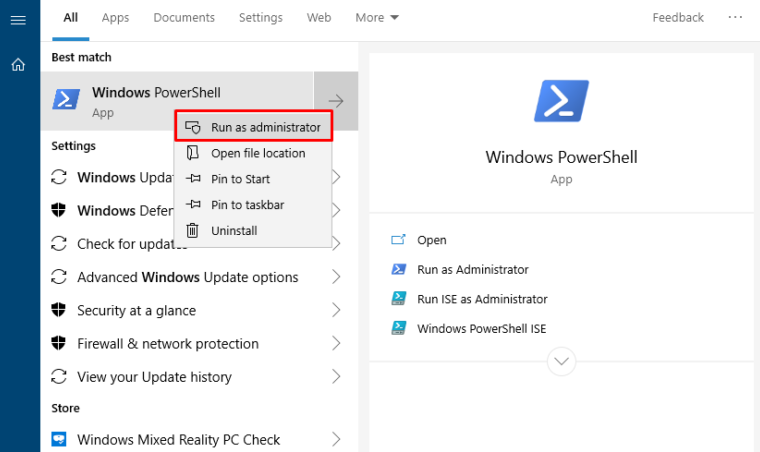Choose Pin to Start in context menu

pyautogui.click(x=253, y=179)
